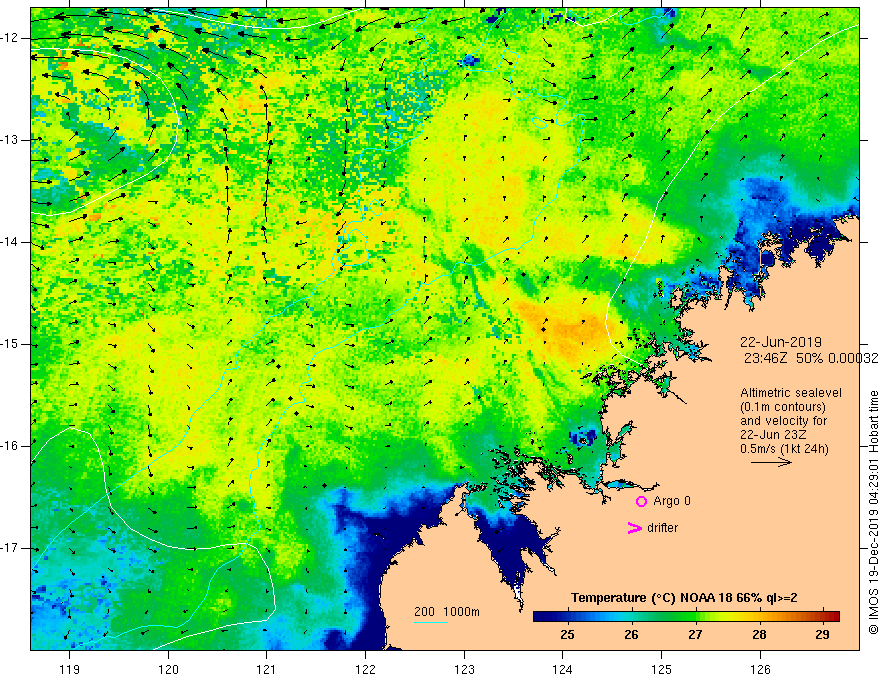
Task: Click the 'Altimetric sealevel' caption line
Action: point(791,393)
